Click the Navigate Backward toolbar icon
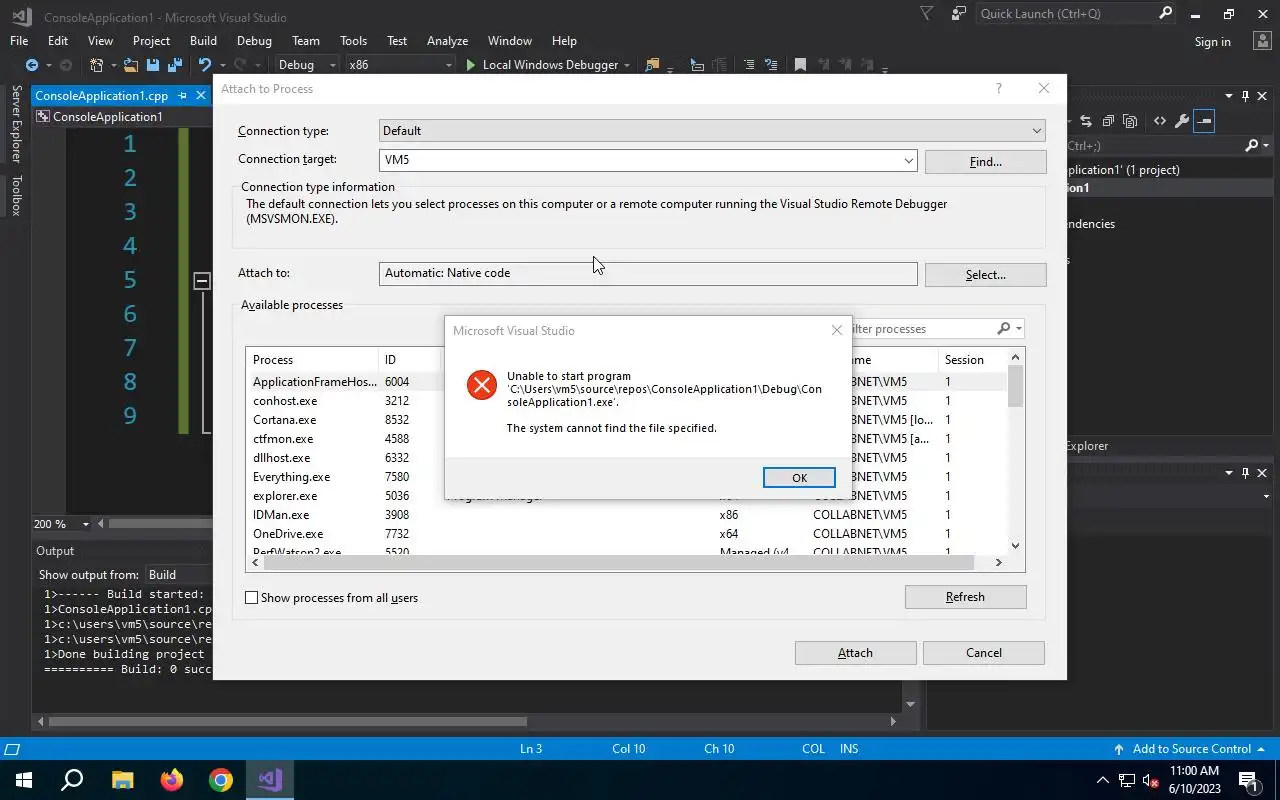Screen dimensions: 1280x800 [32, 65]
